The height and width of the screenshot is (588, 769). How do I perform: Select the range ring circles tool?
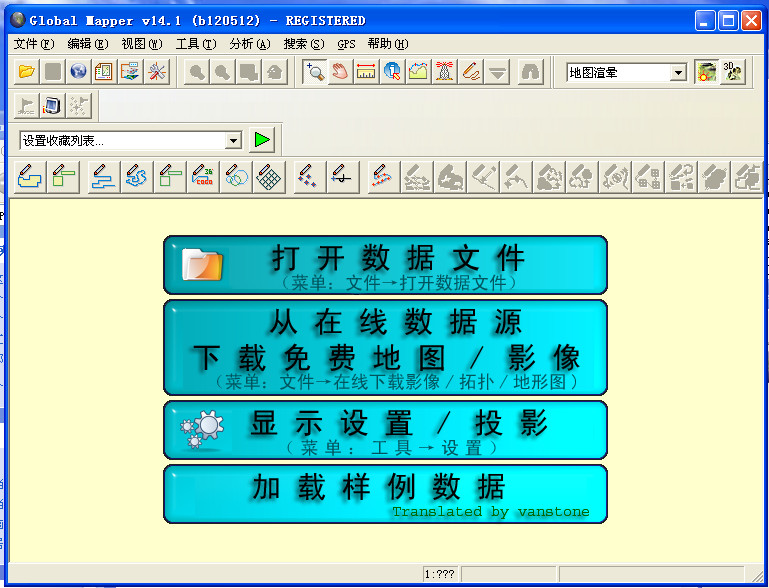click(x=236, y=177)
